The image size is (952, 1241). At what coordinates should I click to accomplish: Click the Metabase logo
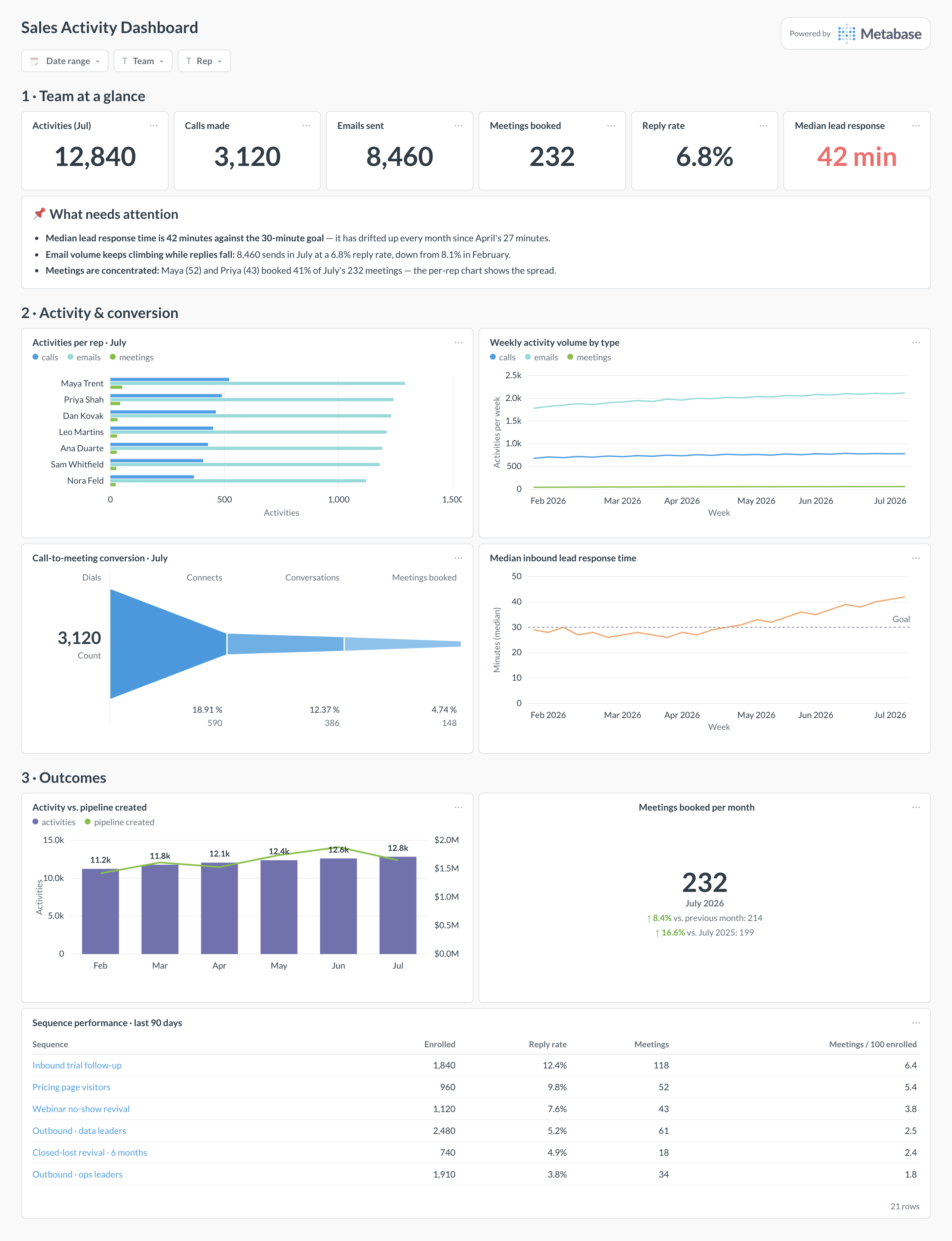[880, 34]
